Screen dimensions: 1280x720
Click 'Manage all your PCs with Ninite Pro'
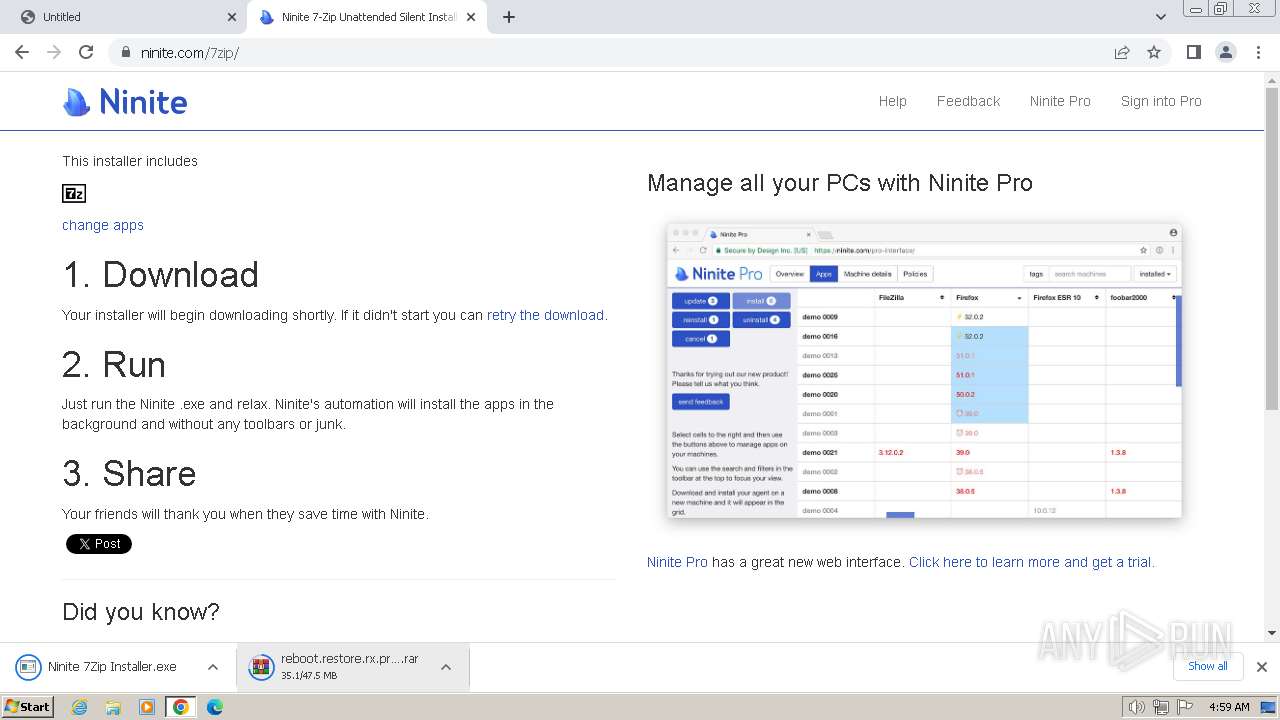[x=840, y=183]
